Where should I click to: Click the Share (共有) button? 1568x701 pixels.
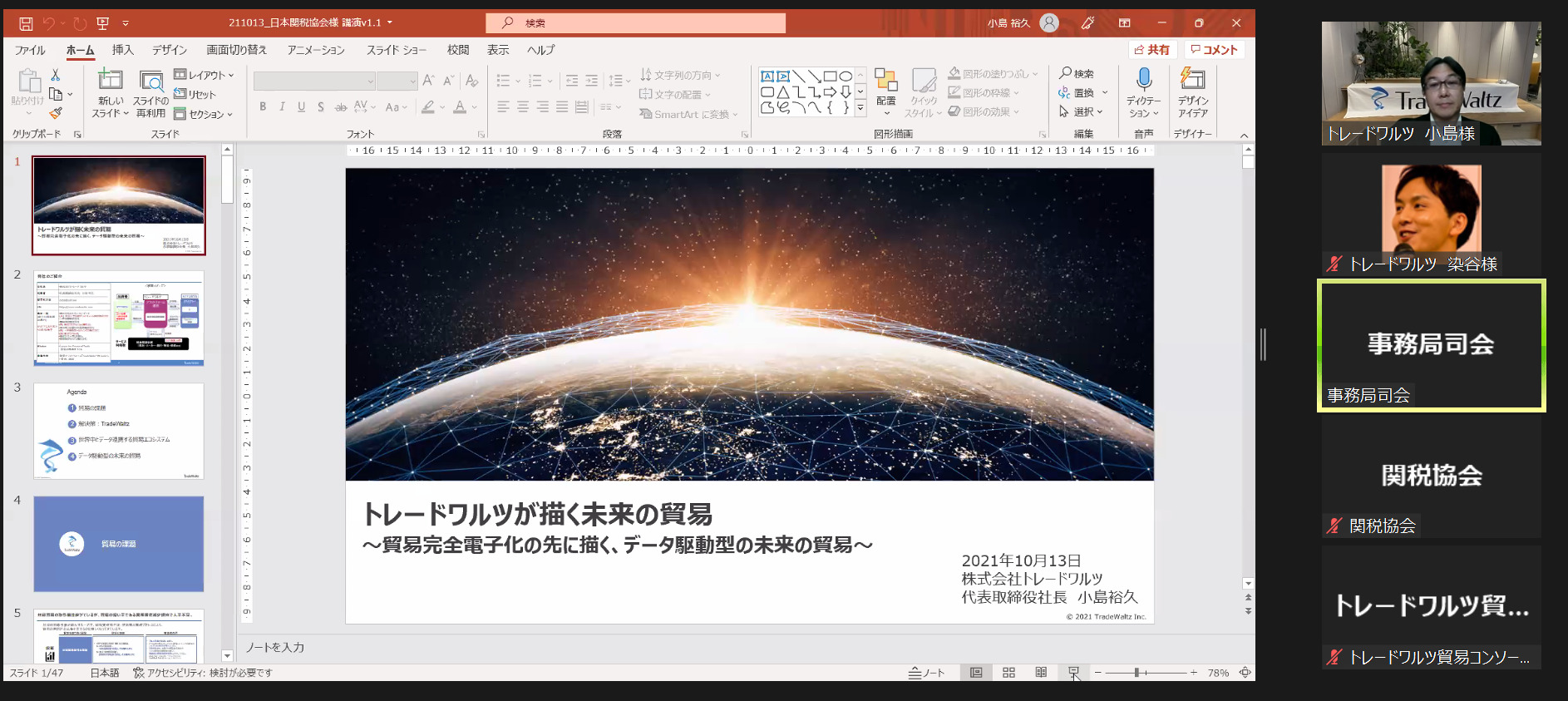(1152, 50)
